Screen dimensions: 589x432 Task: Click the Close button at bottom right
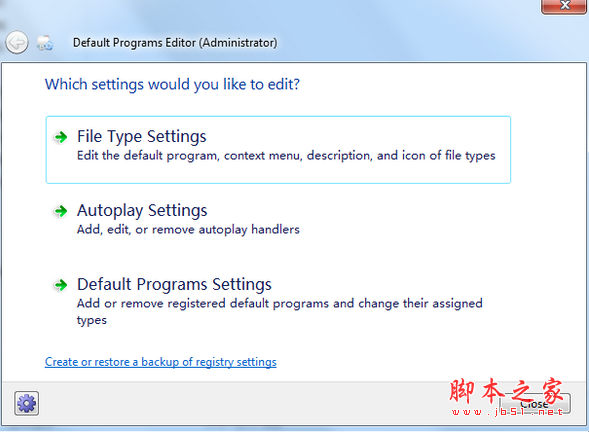(535, 404)
